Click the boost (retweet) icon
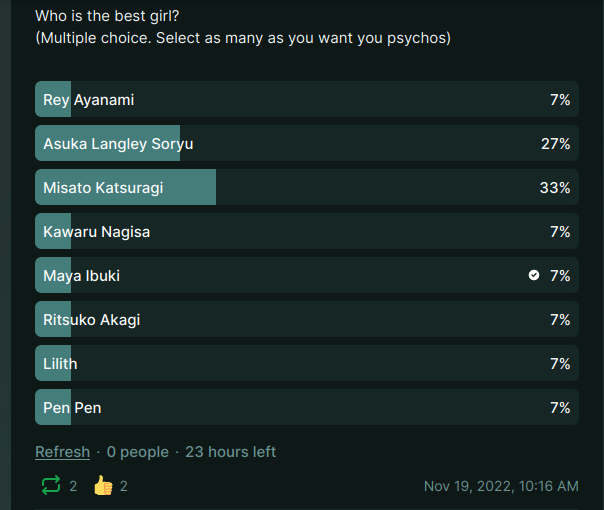This screenshot has height=510, width=604. coord(50,486)
